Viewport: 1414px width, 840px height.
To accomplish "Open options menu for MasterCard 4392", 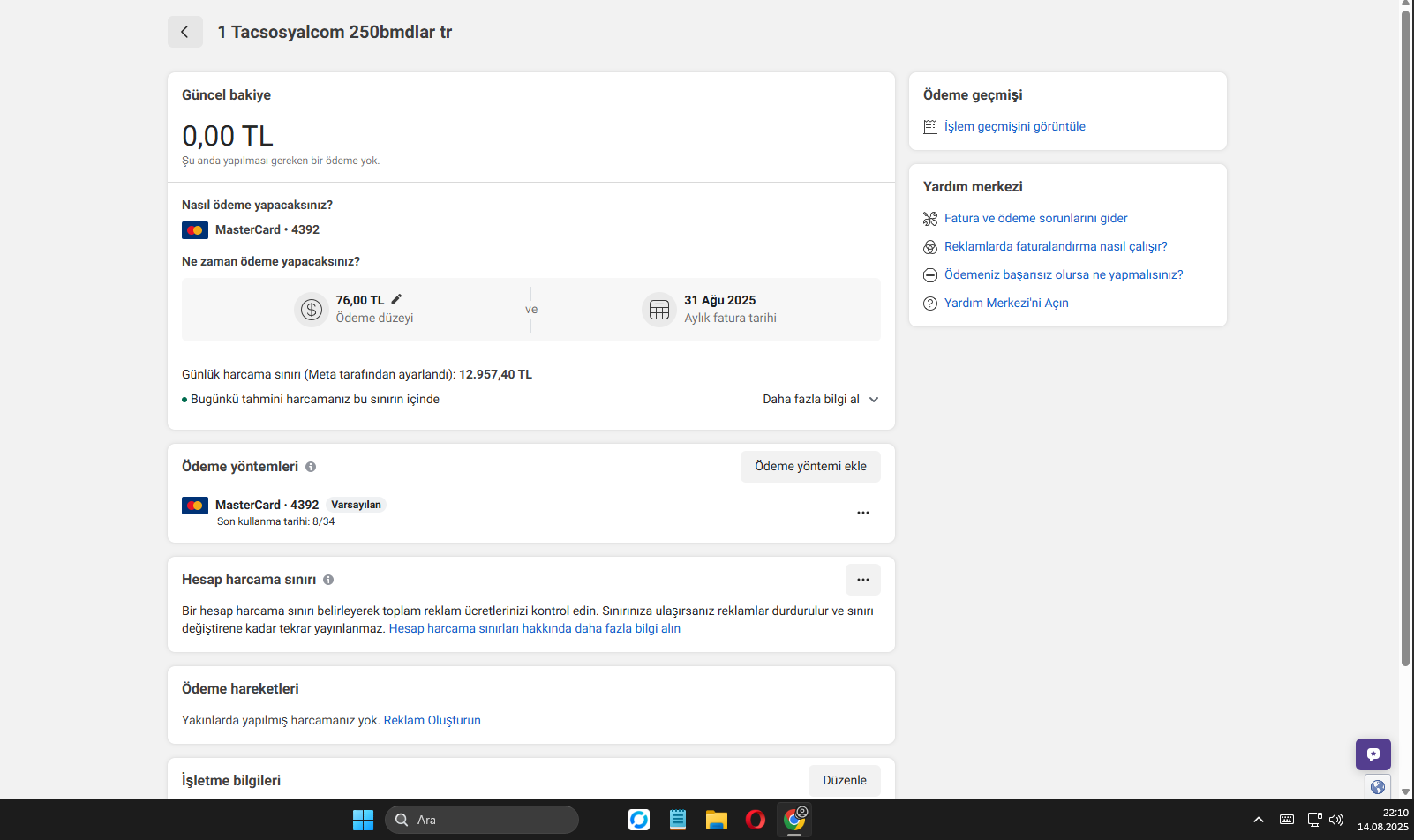I will pos(863,513).
